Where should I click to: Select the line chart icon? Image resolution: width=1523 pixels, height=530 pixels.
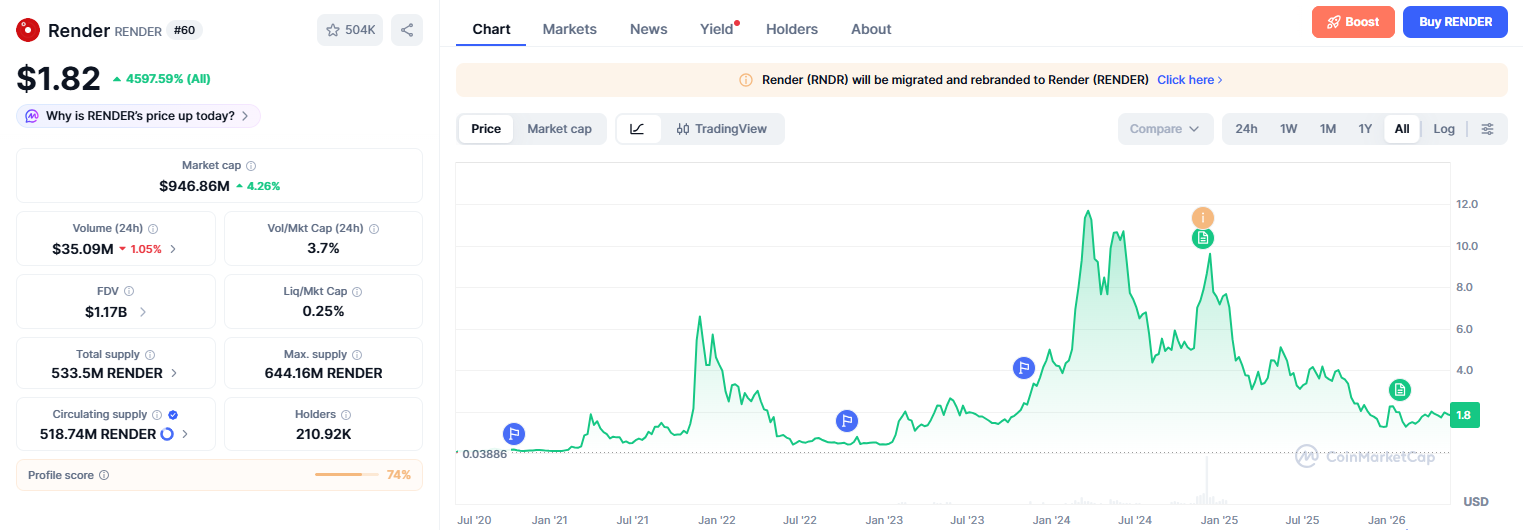638,129
